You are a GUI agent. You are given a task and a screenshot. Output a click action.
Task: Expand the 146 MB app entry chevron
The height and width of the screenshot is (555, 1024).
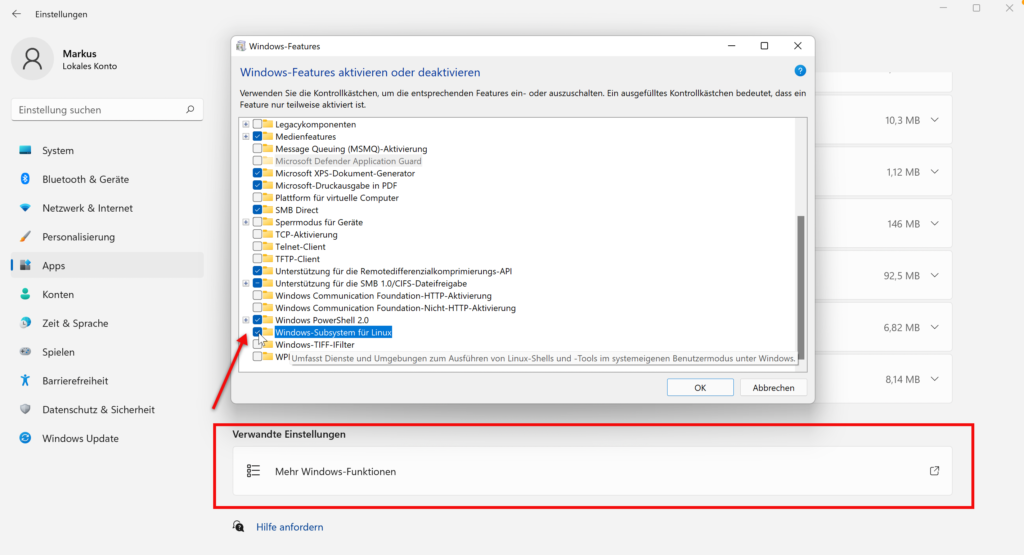point(935,223)
